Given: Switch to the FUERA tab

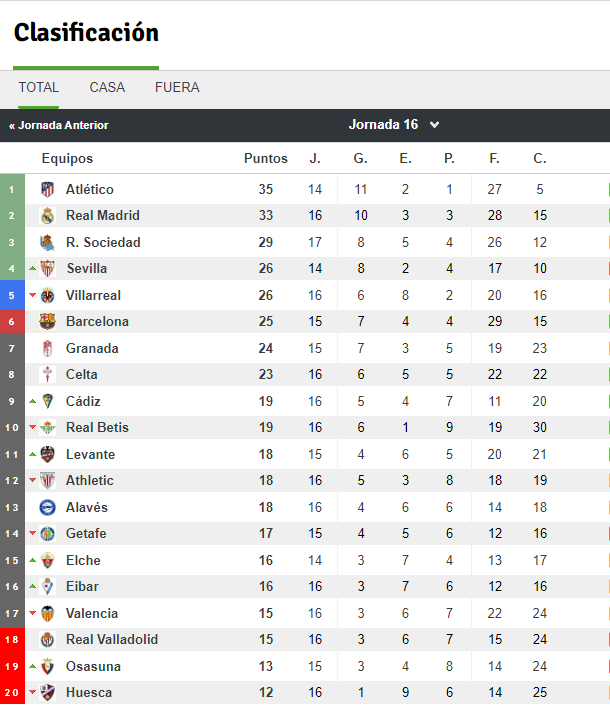Looking at the screenshot, I should pos(177,87).
